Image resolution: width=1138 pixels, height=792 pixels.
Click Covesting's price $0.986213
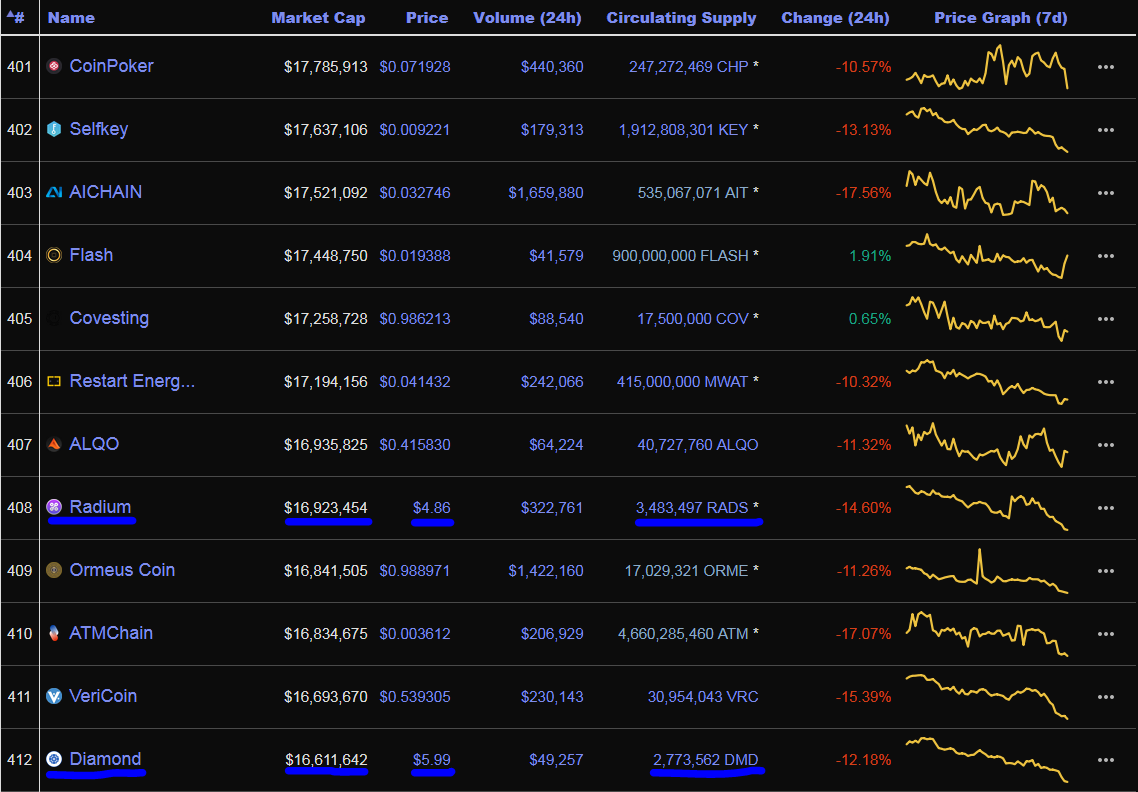tap(415, 319)
